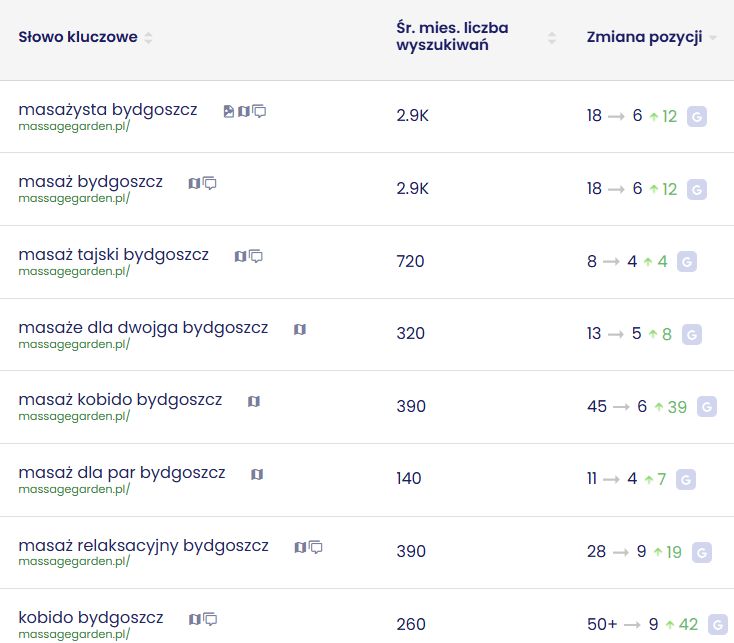Screen dimensions: 734x643
Task: Select keyword masaże dla dwojga bydgoszcz
Action: 143,328
